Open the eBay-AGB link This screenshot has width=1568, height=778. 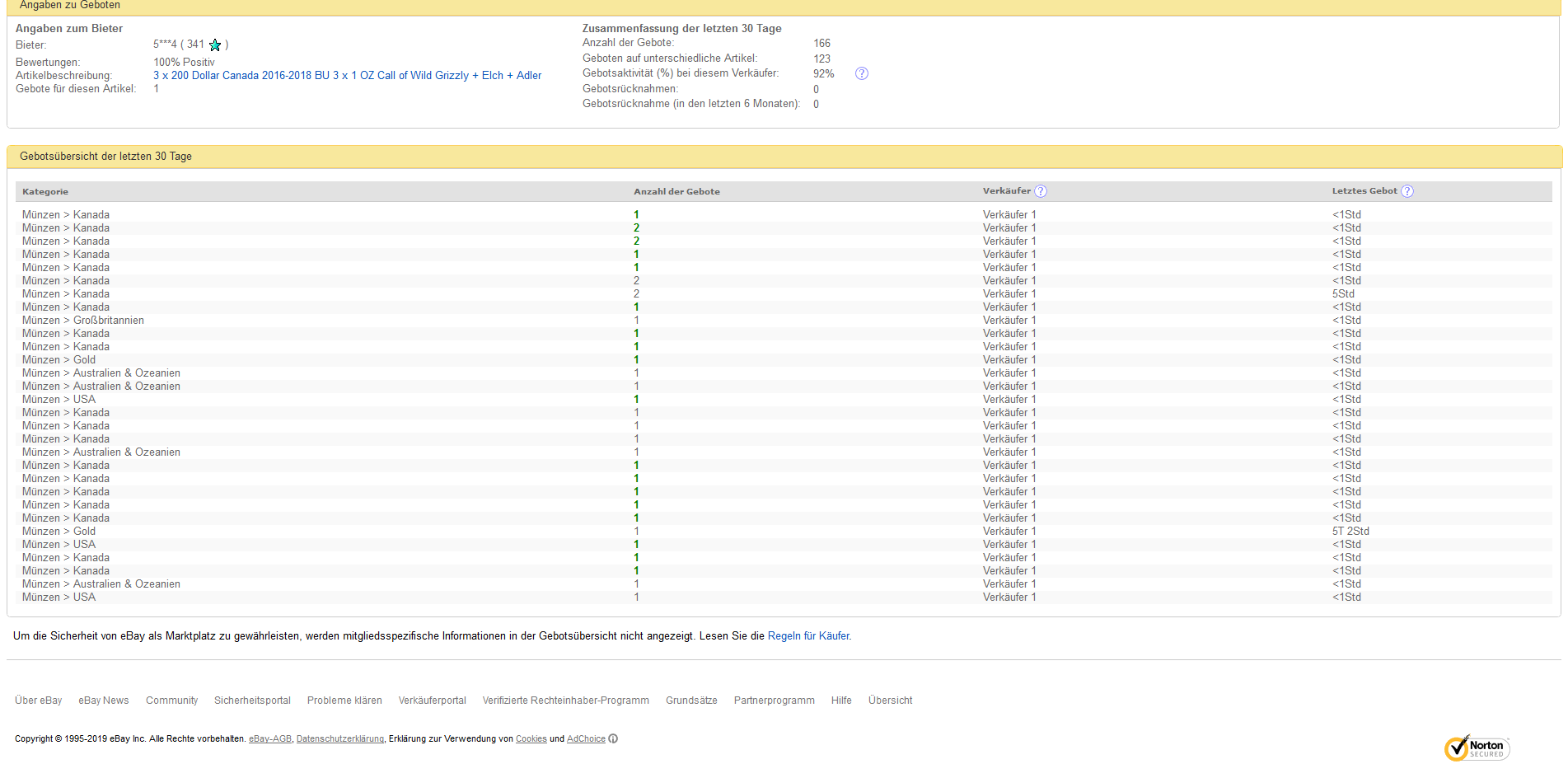270,739
